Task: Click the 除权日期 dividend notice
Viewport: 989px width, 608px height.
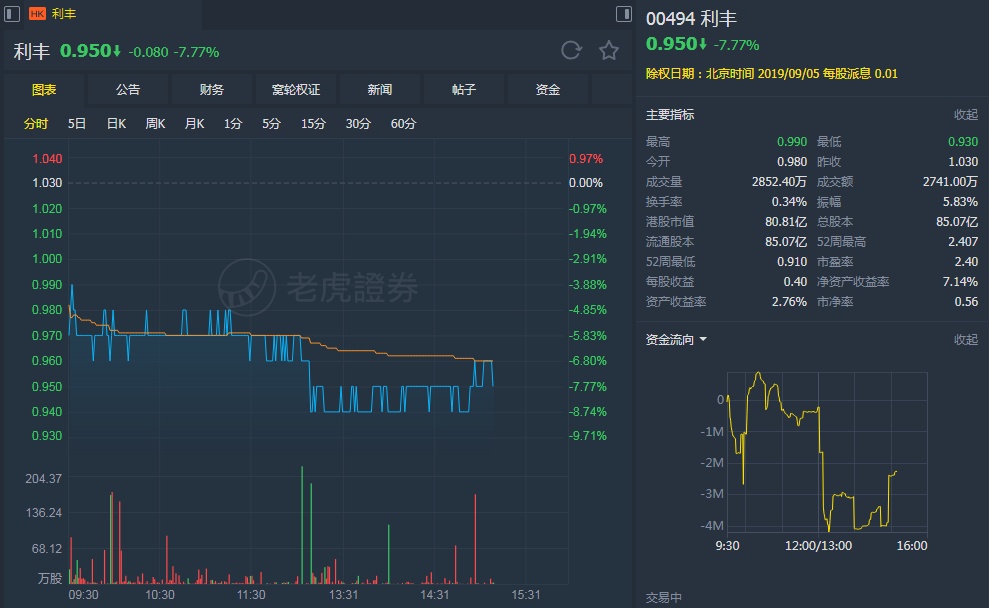Action: click(771, 74)
